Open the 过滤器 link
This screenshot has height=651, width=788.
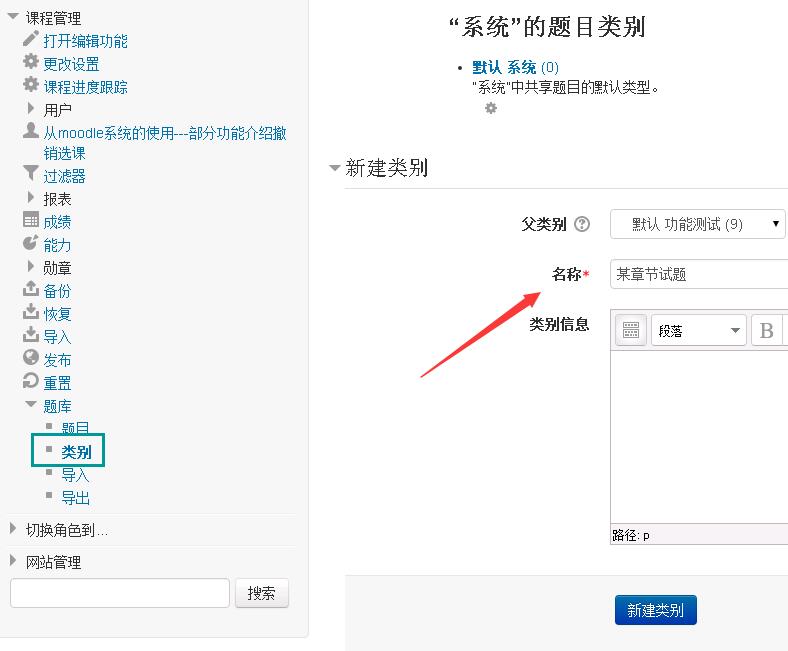(64, 176)
